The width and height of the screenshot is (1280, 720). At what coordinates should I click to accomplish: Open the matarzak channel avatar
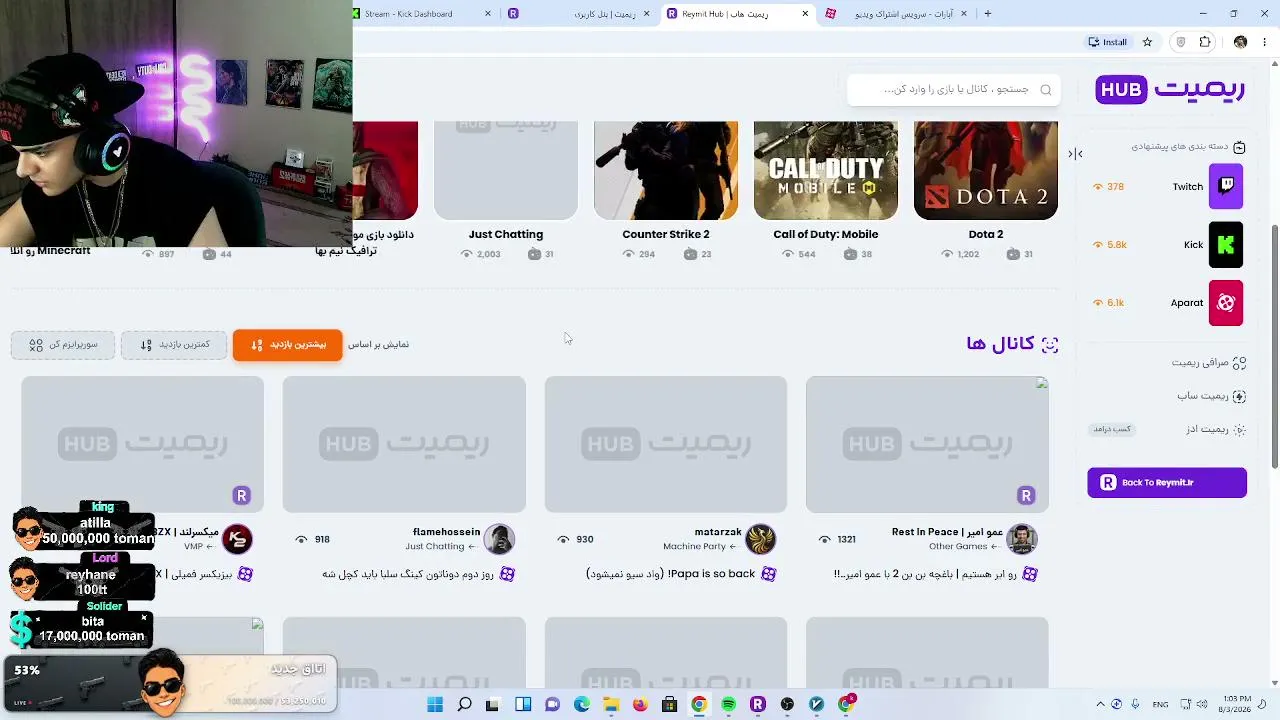[x=761, y=539]
